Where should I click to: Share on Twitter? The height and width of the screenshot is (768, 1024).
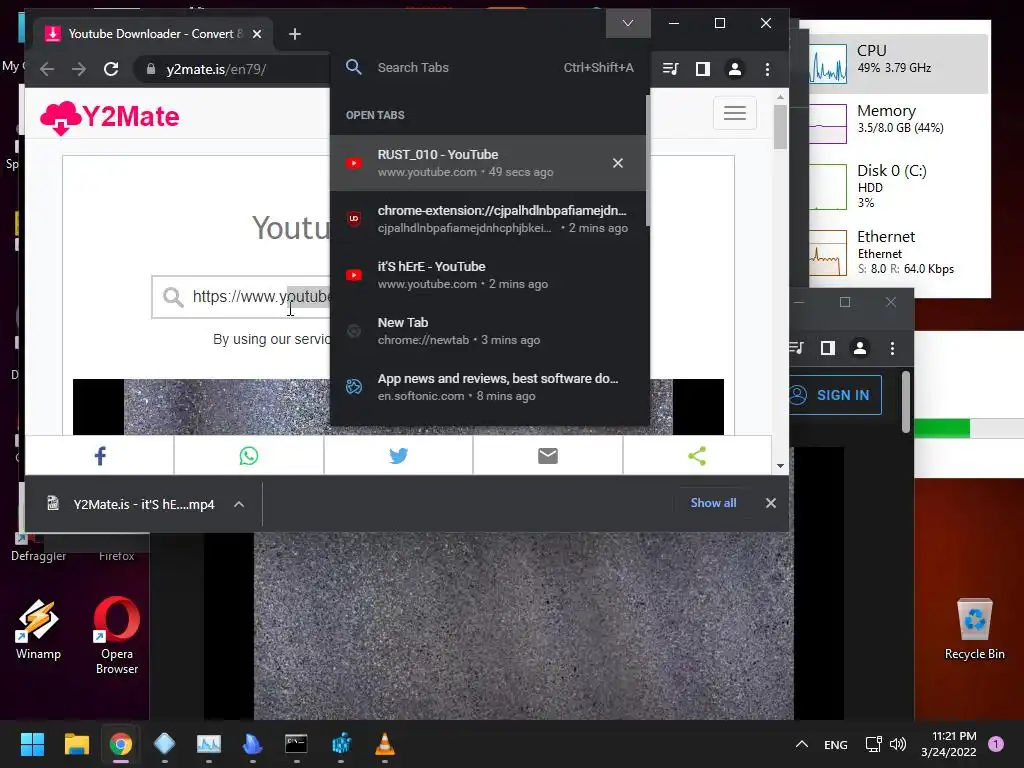click(398, 456)
